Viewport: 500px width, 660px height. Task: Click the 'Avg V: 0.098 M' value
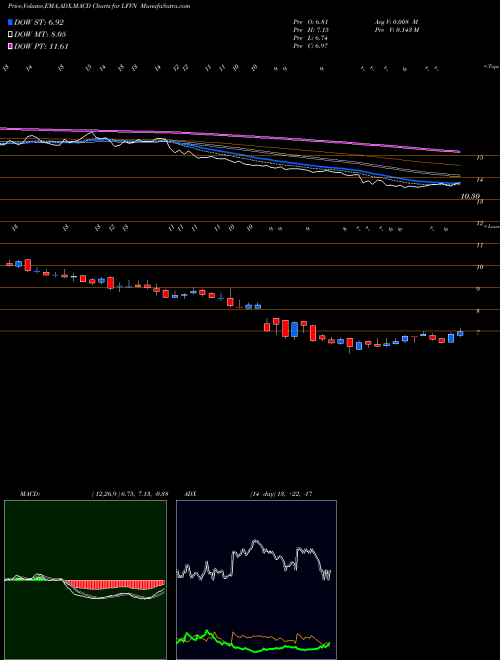point(398,21)
